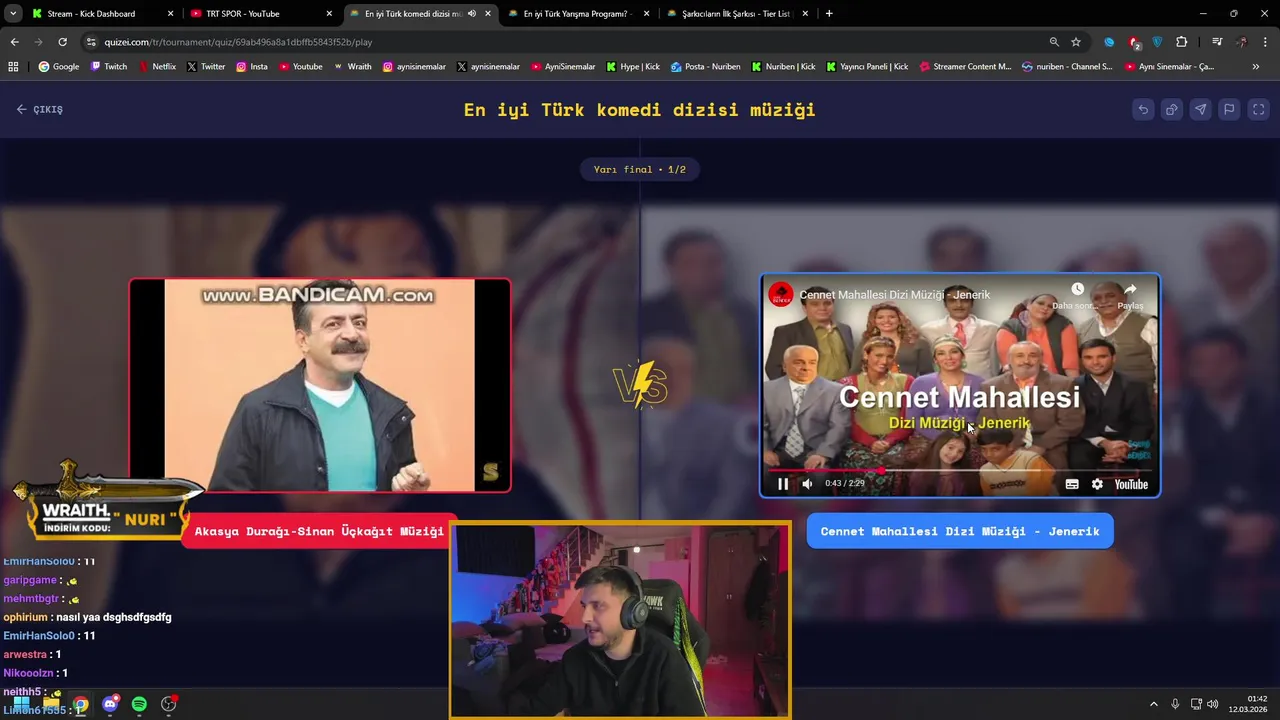The width and height of the screenshot is (1280, 720).
Task: Open YouTube player settings gear
Action: click(1097, 484)
